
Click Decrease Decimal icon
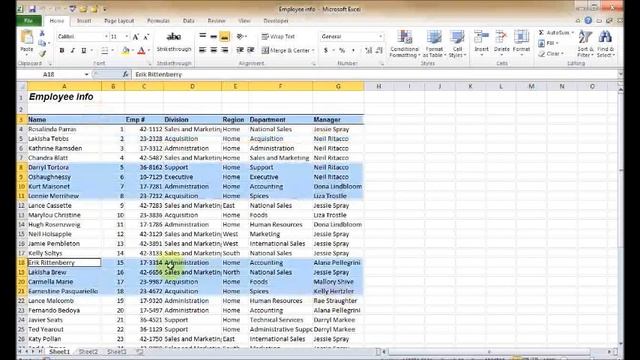pyautogui.click(x=379, y=51)
